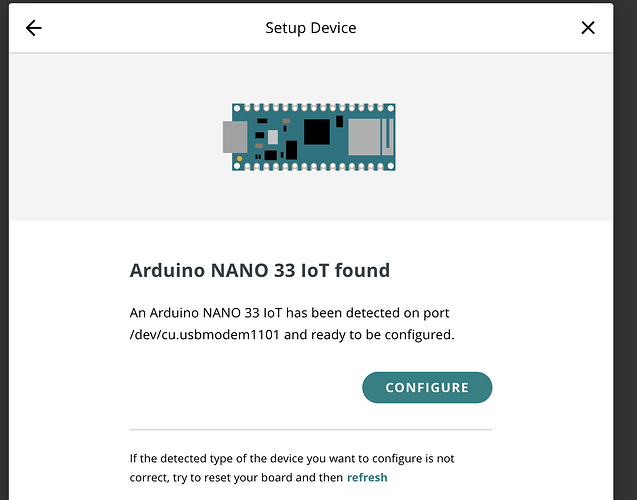The width and height of the screenshot is (637, 500).
Task: Click the silver USB connector on the board
Action: tap(234, 137)
